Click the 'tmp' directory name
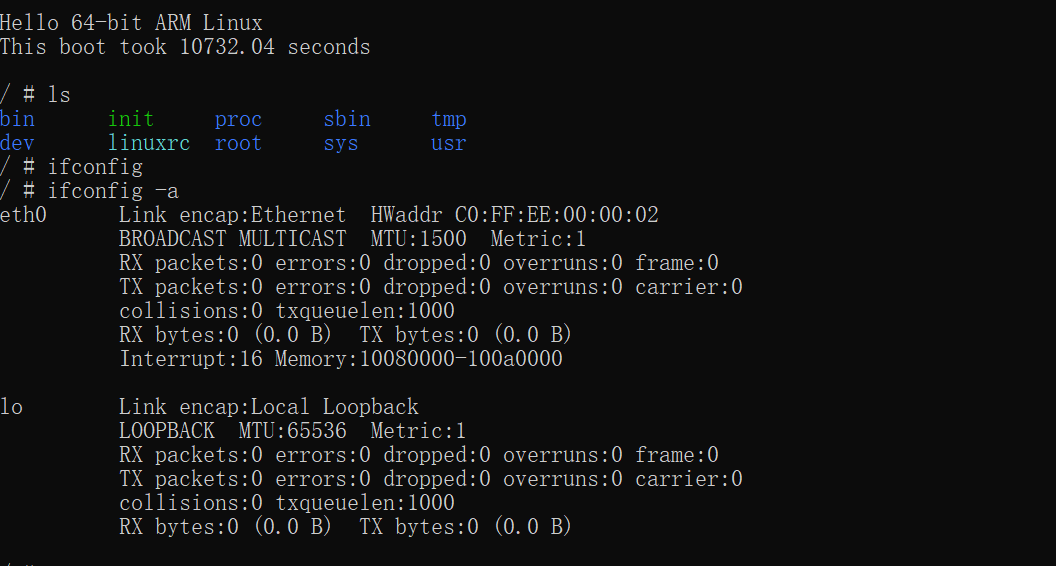Screen dimensions: 1056x566 pos(449,119)
